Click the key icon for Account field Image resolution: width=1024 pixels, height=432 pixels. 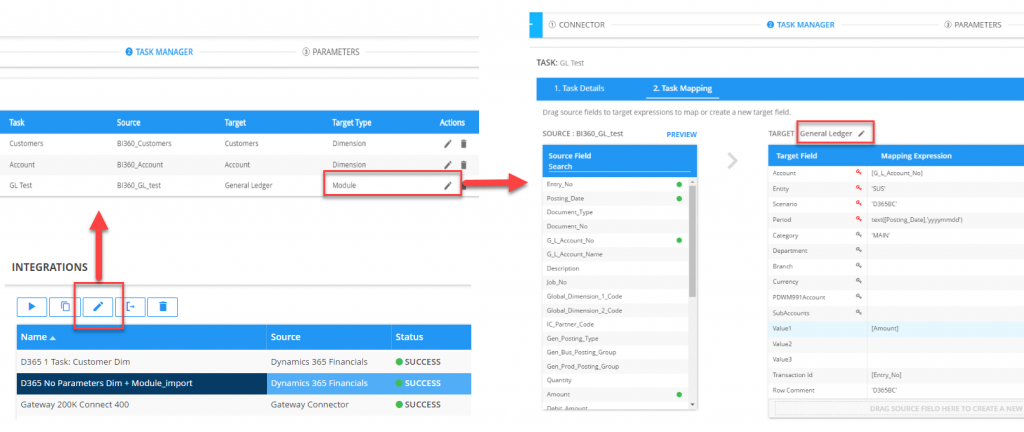857,173
